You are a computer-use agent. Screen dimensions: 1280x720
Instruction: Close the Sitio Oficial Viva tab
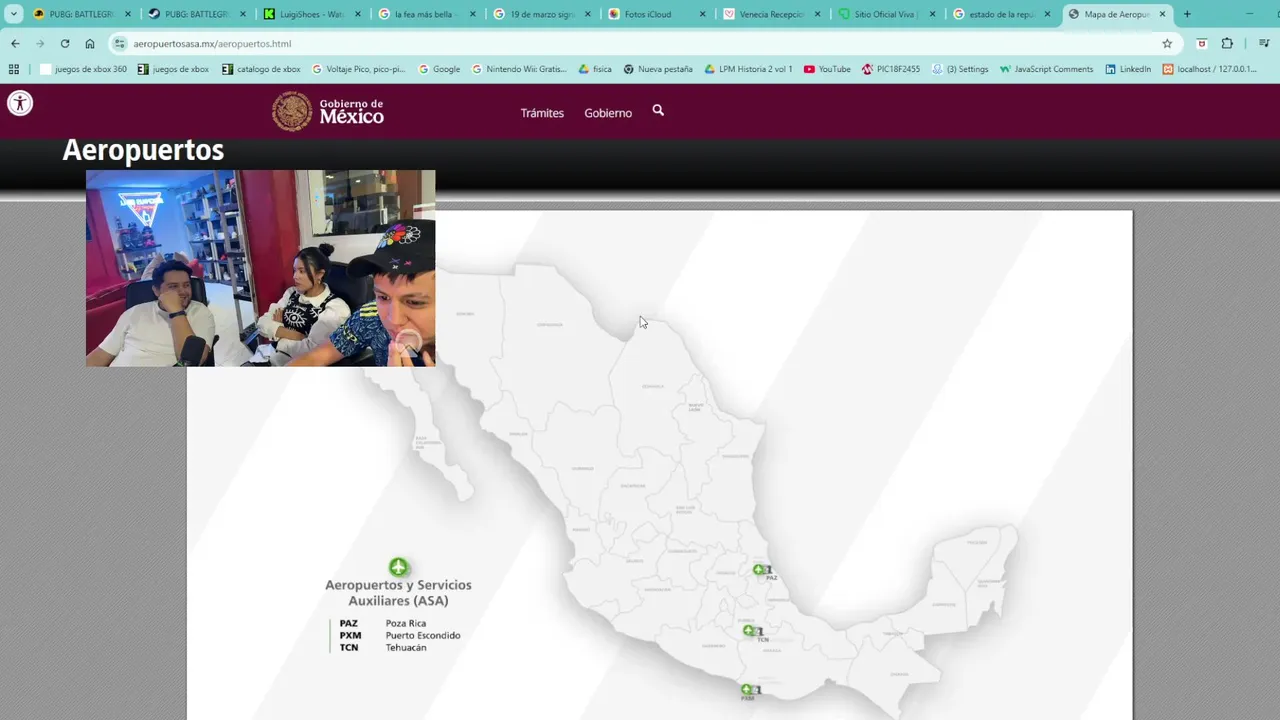932,14
